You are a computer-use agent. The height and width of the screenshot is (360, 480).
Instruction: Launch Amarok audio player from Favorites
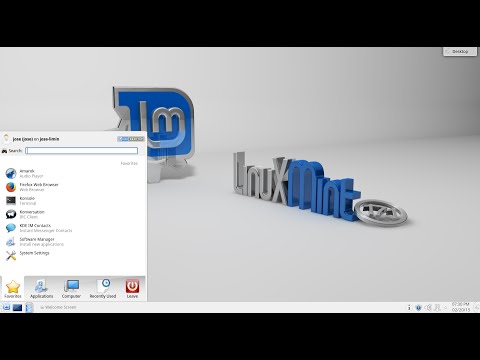pyautogui.click(x=72, y=173)
